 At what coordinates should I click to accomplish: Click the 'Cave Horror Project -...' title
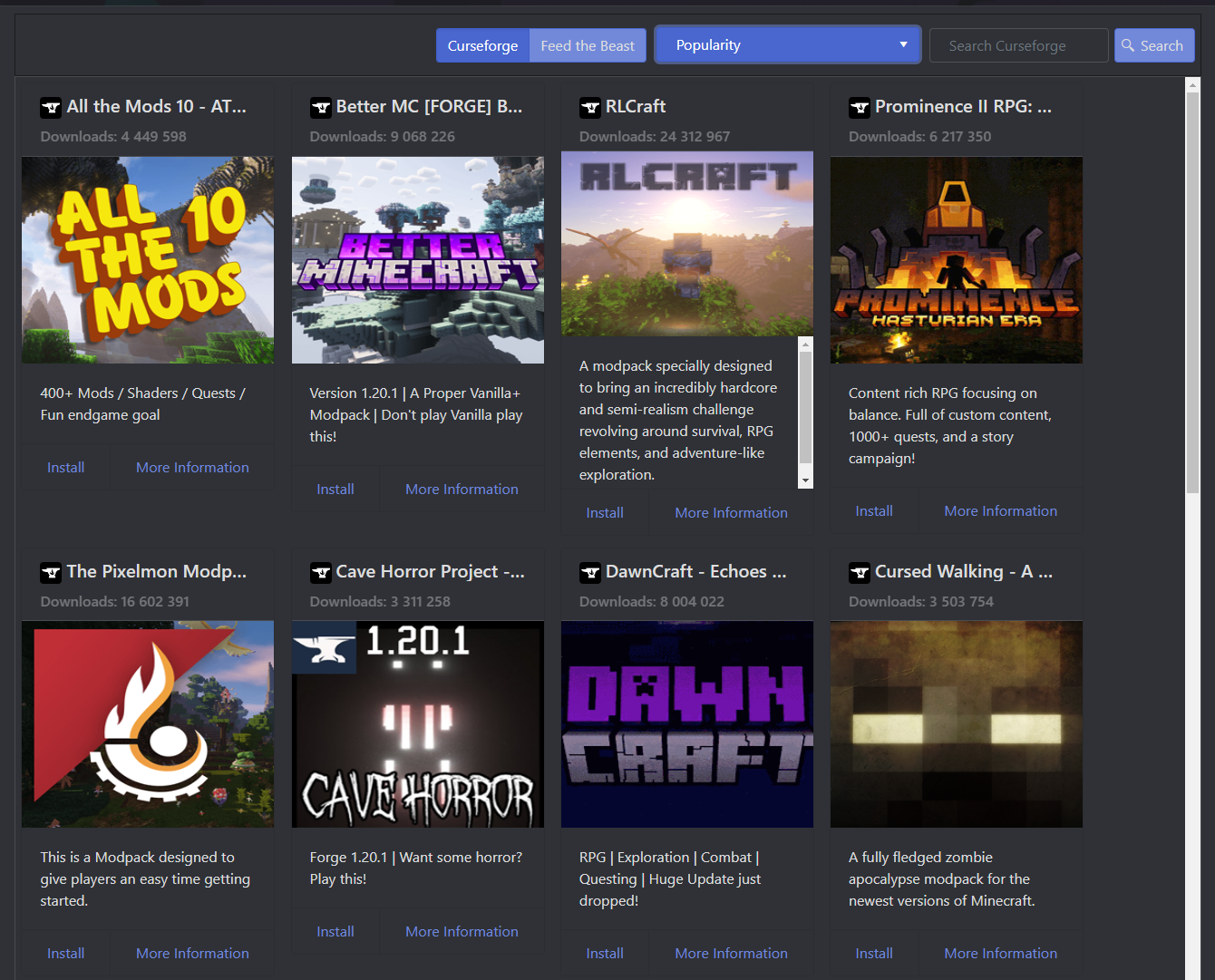pos(431,572)
